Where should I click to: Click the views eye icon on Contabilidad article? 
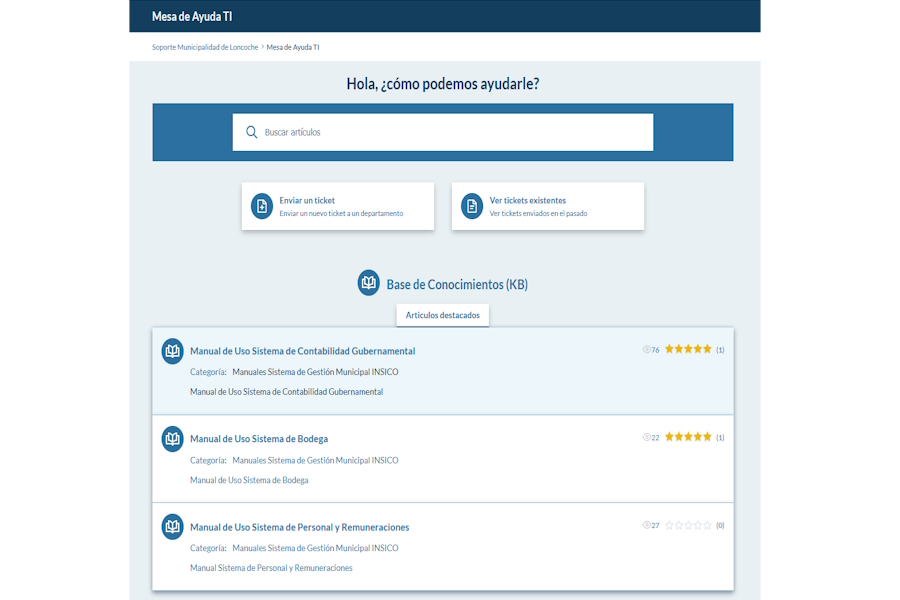[x=646, y=350]
